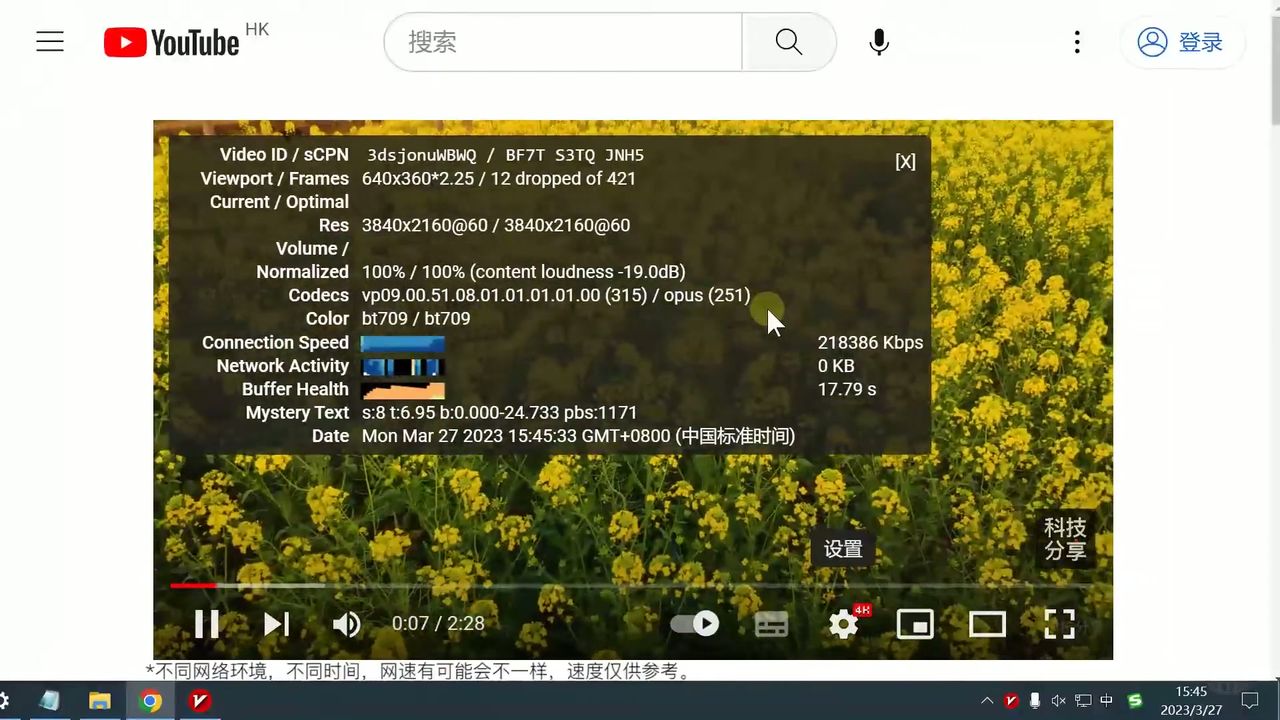
Task: Mute the video with the speaker icon
Action: click(x=347, y=623)
